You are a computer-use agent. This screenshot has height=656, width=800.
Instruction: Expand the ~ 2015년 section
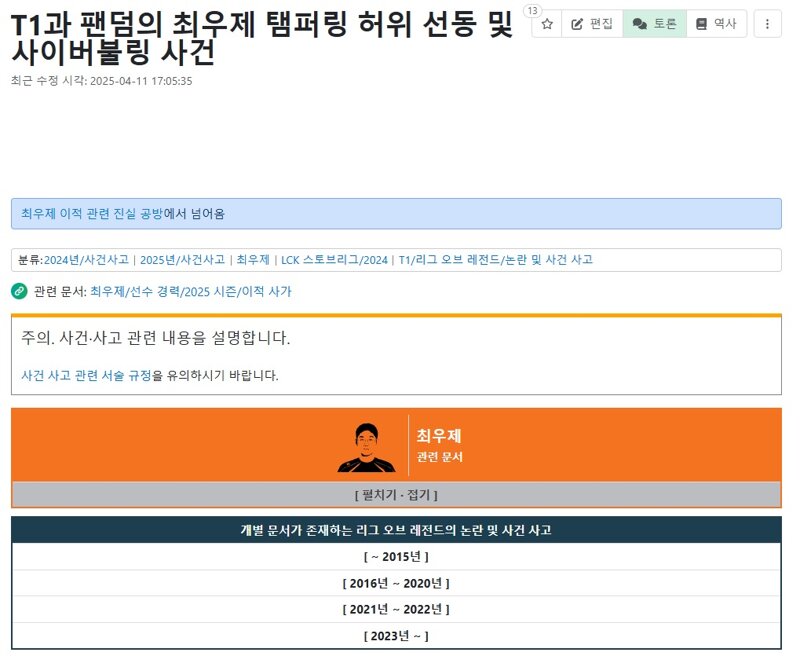click(x=396, y=557)
